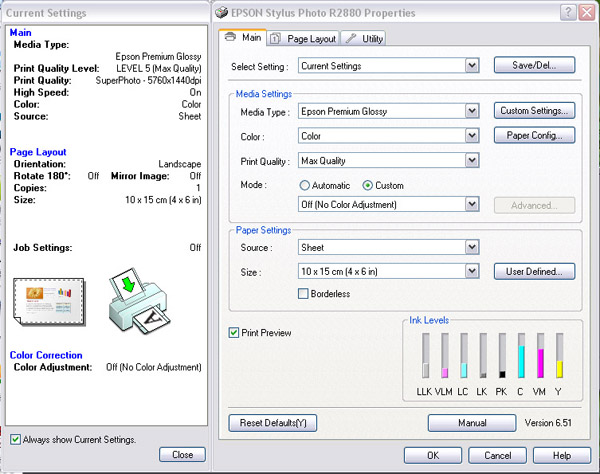This screenshot has width=600, height=474.
Task: Switch to the Main tab
Action: (x=243, y=37)
